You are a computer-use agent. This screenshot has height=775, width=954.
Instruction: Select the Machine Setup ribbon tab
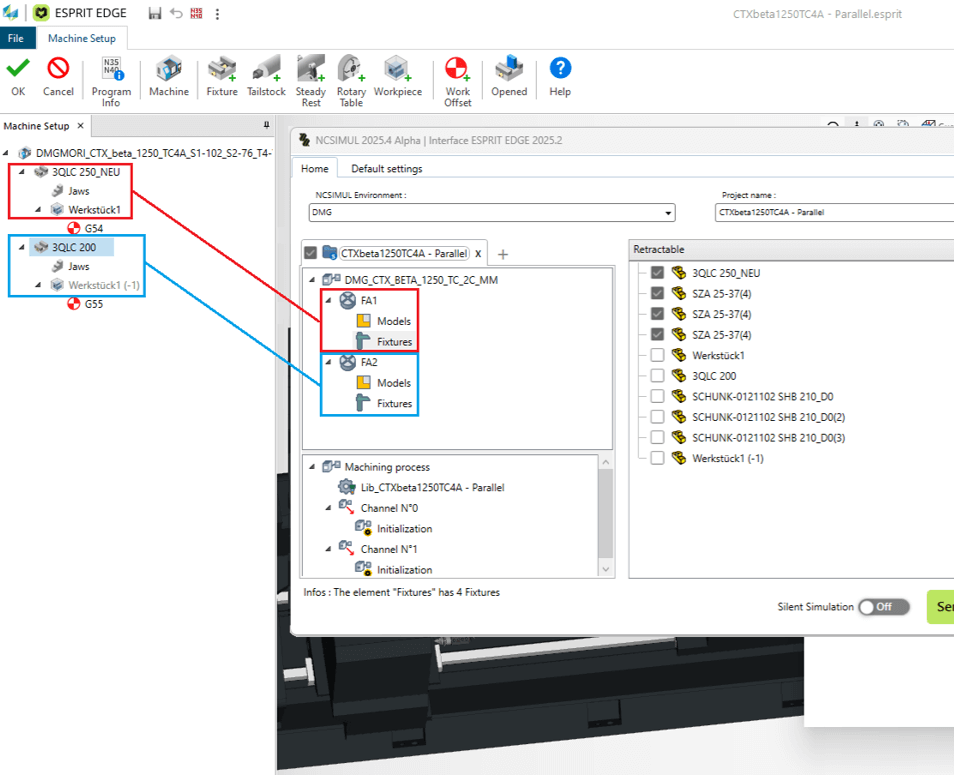point(82,38)
